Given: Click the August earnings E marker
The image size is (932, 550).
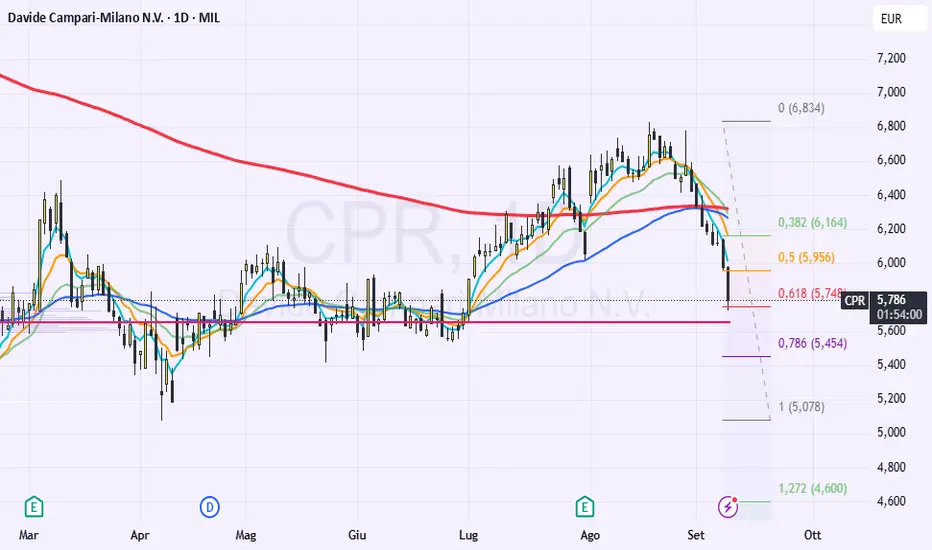Looking at the screenshot, I should [585, 507].
